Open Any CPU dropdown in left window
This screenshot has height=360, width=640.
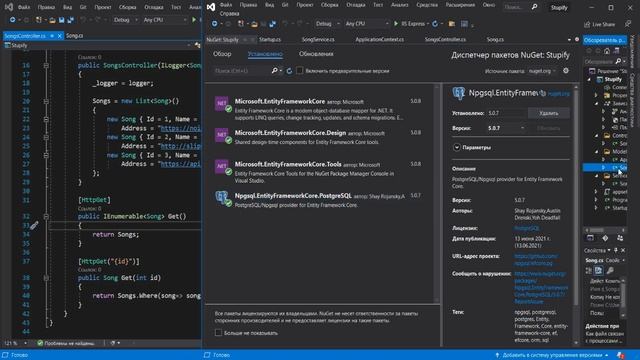[x=164, y=20]
